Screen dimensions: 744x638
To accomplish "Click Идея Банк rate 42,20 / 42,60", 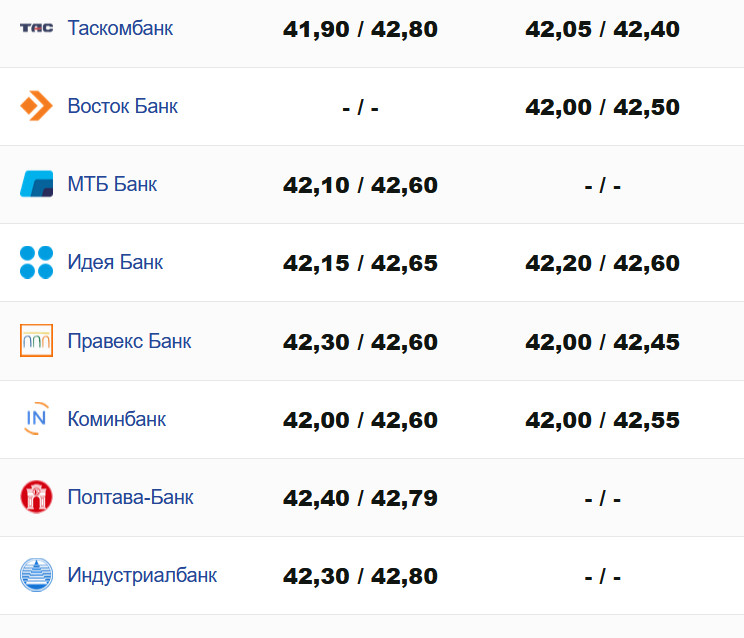I will pyautogui.click(x=602, y=263).
